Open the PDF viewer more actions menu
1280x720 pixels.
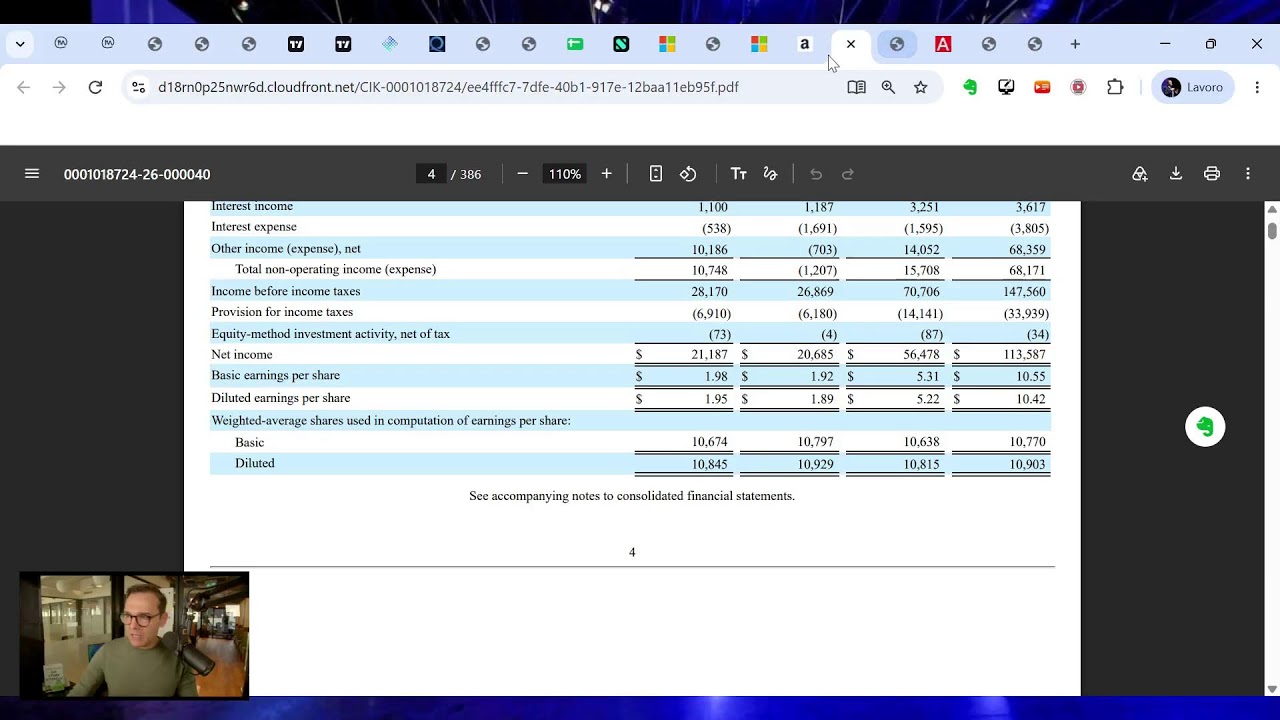[1248, 174]
